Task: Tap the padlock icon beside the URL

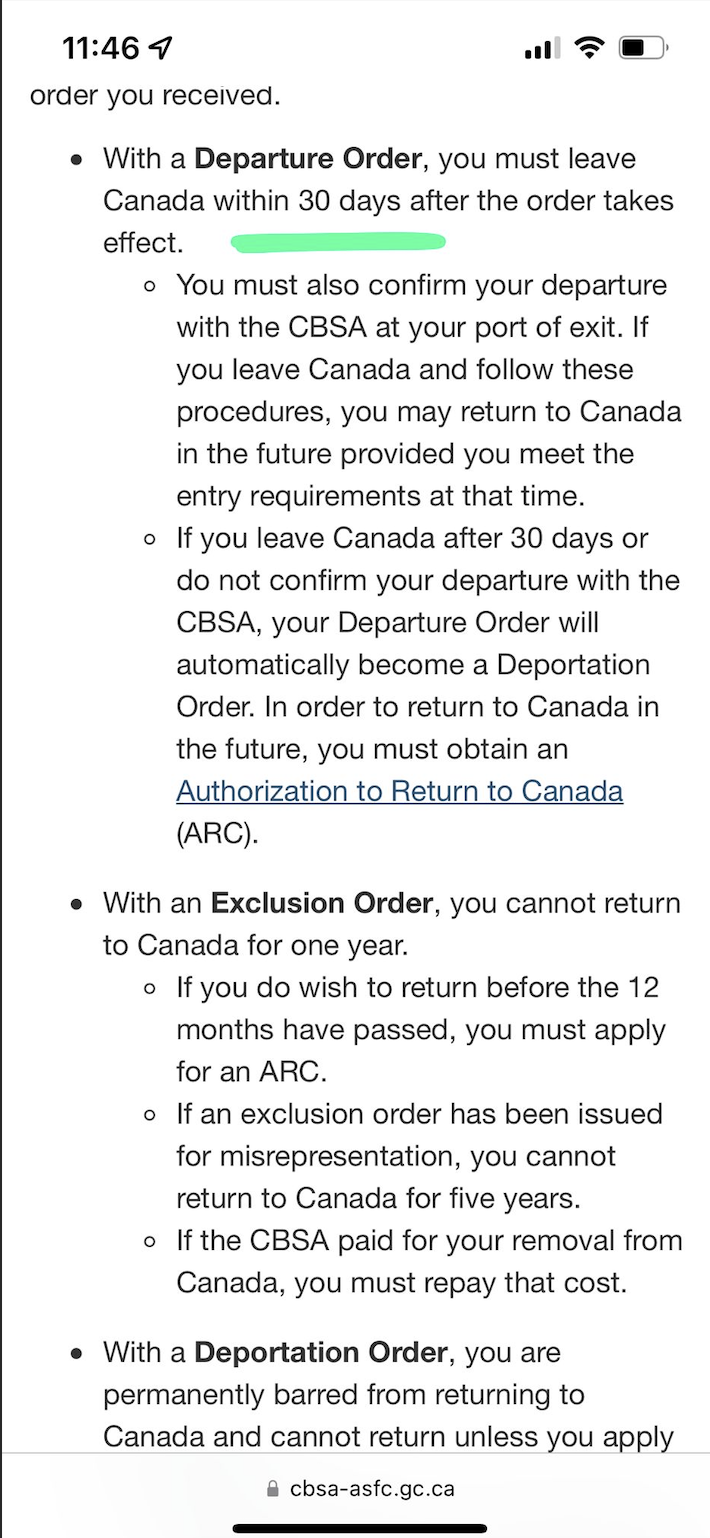Action: (273, 1489)
